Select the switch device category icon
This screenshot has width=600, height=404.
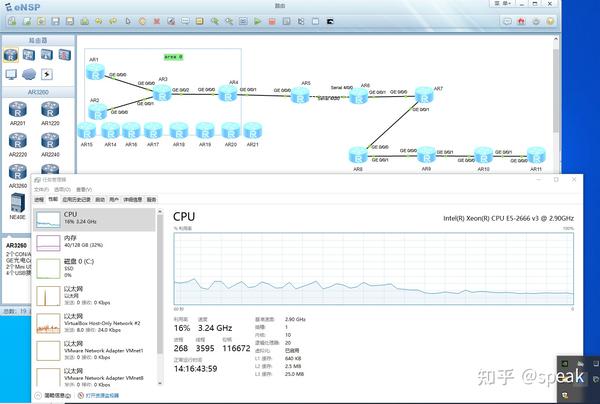point(29,55)
